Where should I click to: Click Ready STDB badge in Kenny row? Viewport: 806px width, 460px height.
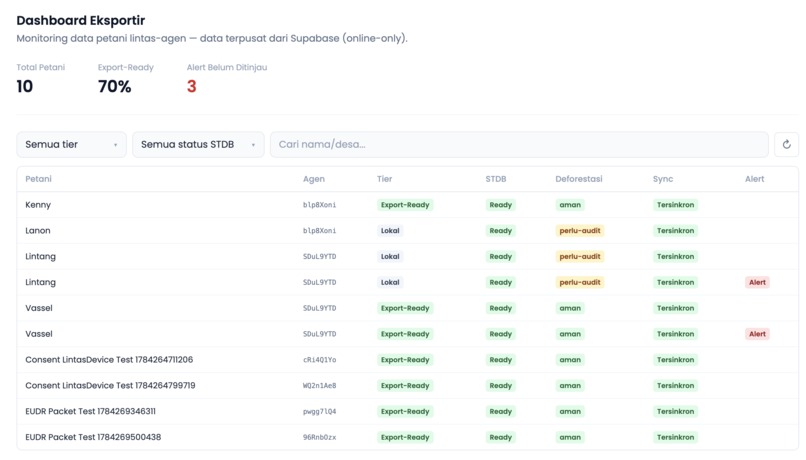(x=500, y=205)
